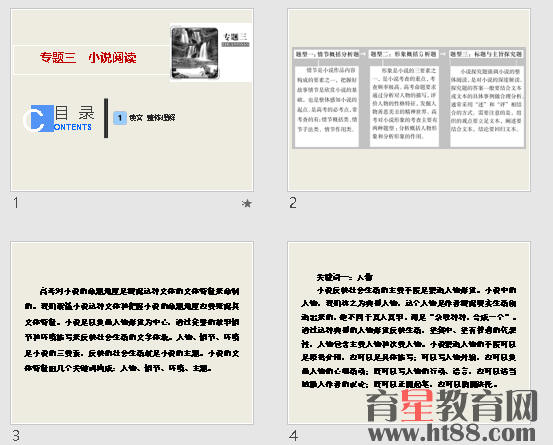Open the www.ht88.com watermark link
The height and width of the screenshot is (445, 553).
[x=452, y=432]
